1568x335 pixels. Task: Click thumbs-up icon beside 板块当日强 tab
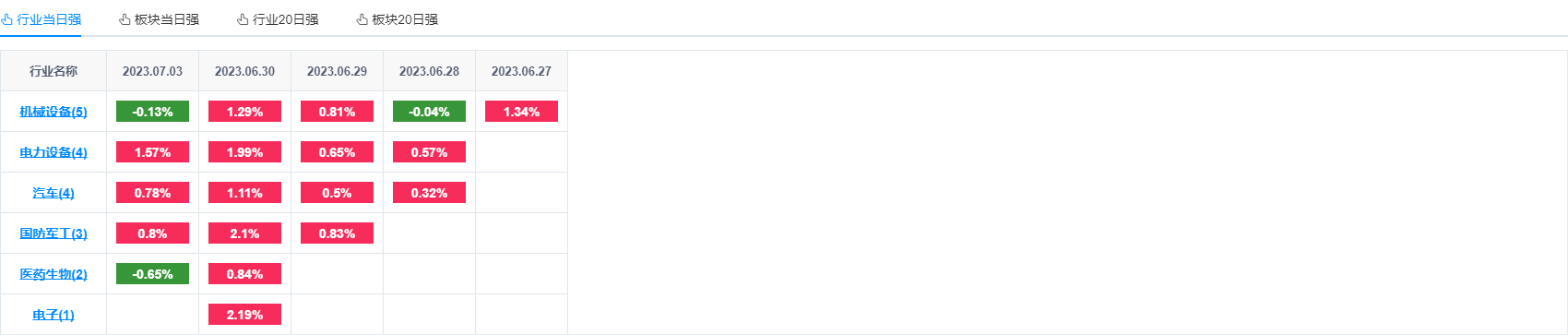[125, 19]
